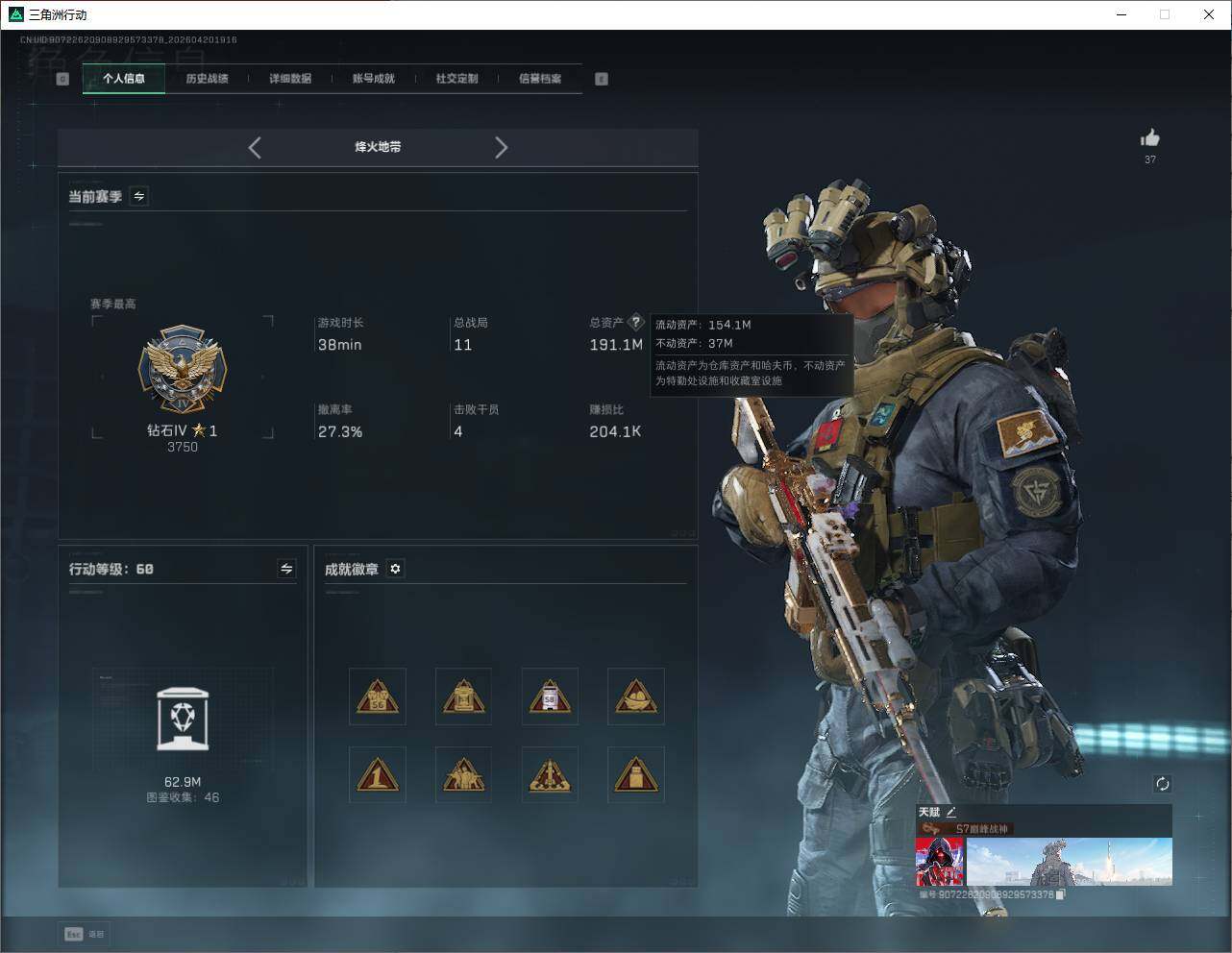Select the squad soldiers achievement badge
Screen dimensions: 1232x953
pyautogui.click(x=463, y=774)
